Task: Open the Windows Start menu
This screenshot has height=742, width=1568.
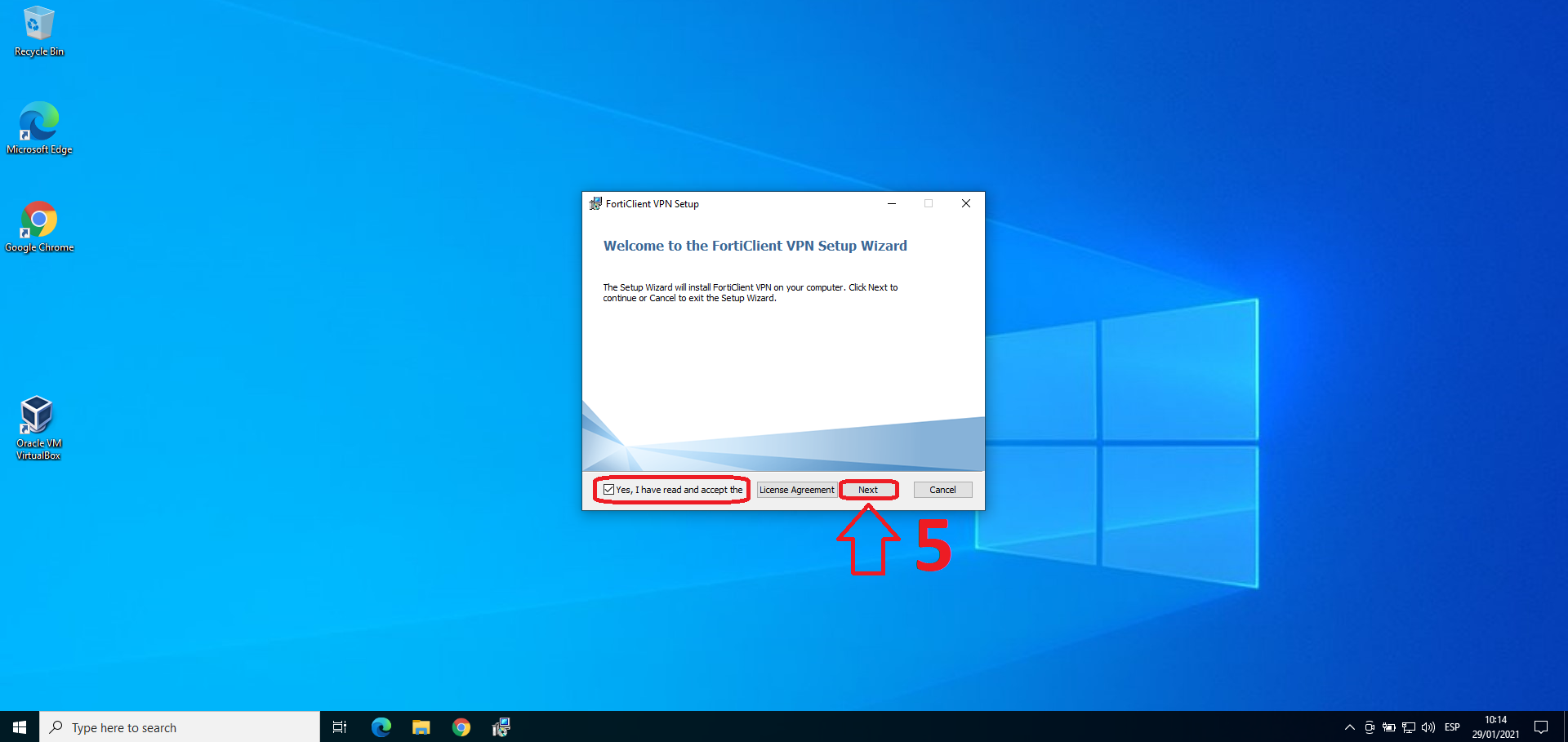Action: pyautogui.click(x=20, y=726)
